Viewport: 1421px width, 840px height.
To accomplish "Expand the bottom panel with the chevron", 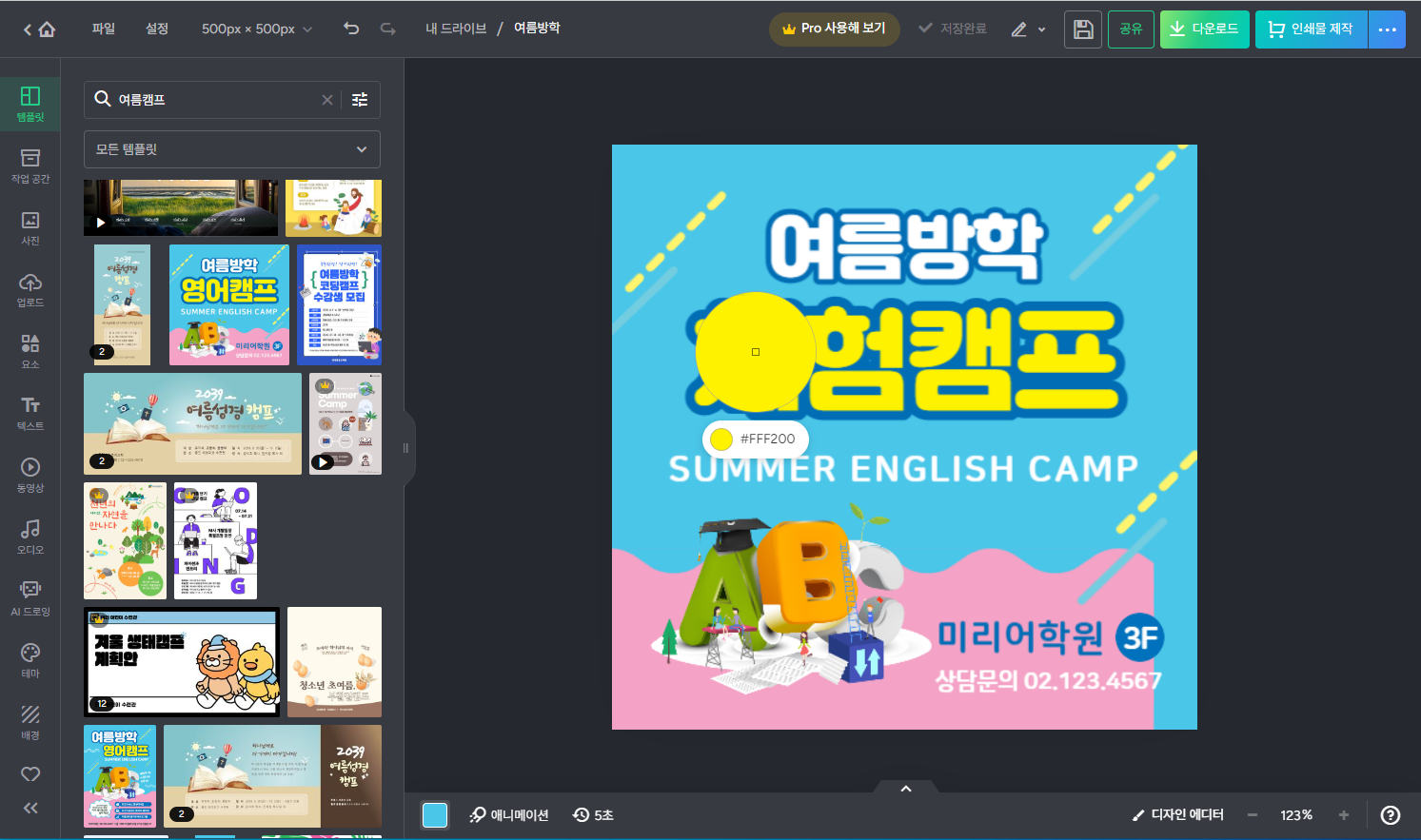I will [904, 788].
